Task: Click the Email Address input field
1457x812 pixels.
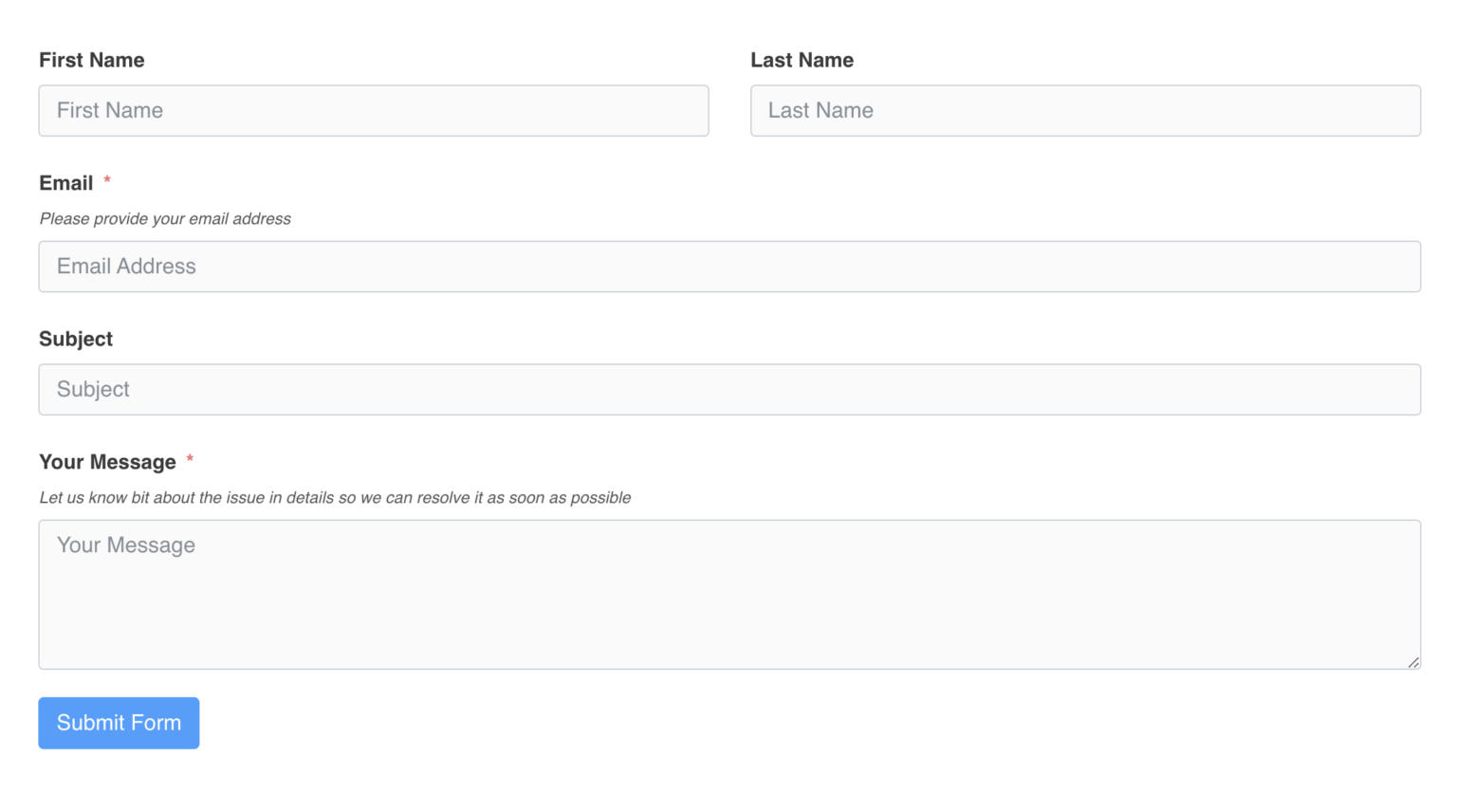Action: click(729, 267)
